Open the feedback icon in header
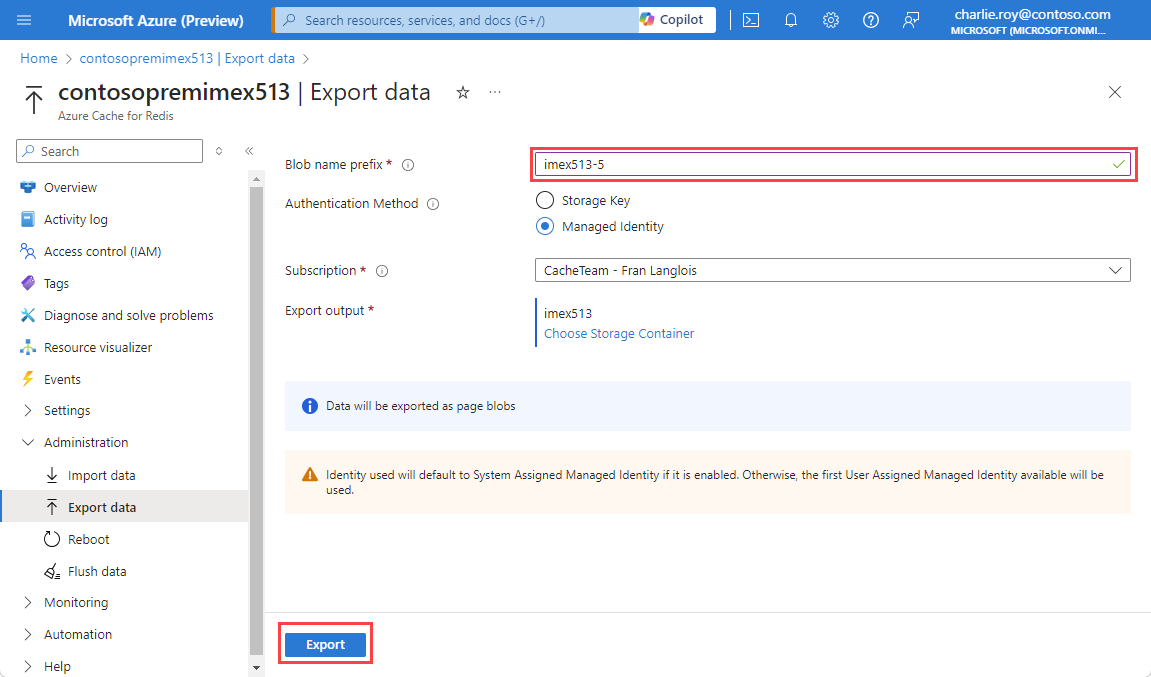This screenshot has width=1151, height=677. 910,20
